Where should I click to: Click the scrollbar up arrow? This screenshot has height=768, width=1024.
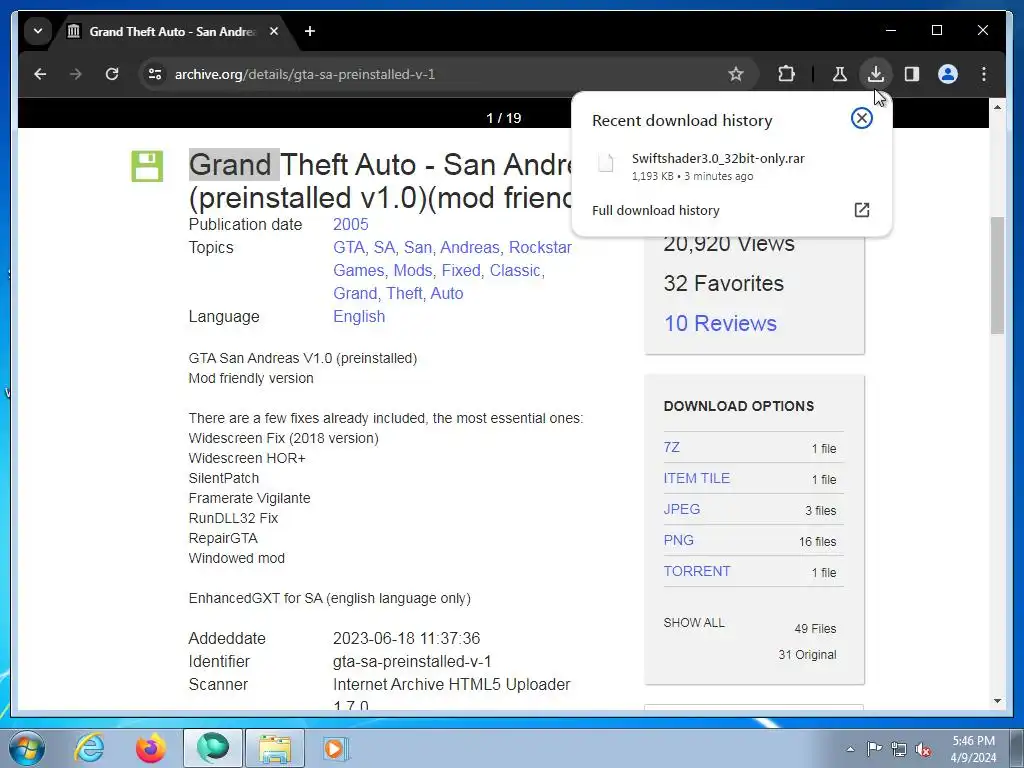(x=997, y=106)
